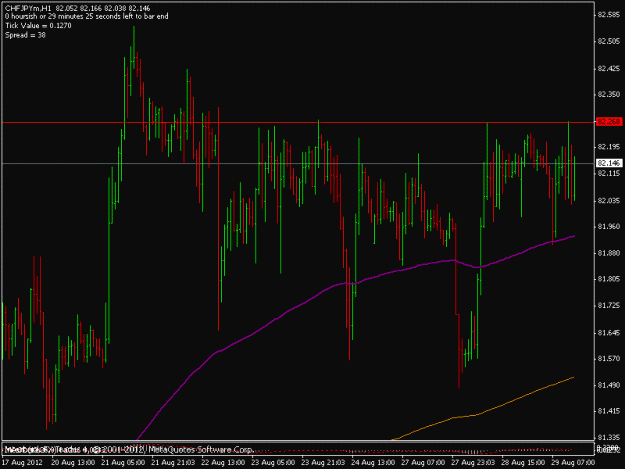This screenshot has width=625, height=469.
Task: Click the 81.415 price axis label
Action: click(609, 411)
